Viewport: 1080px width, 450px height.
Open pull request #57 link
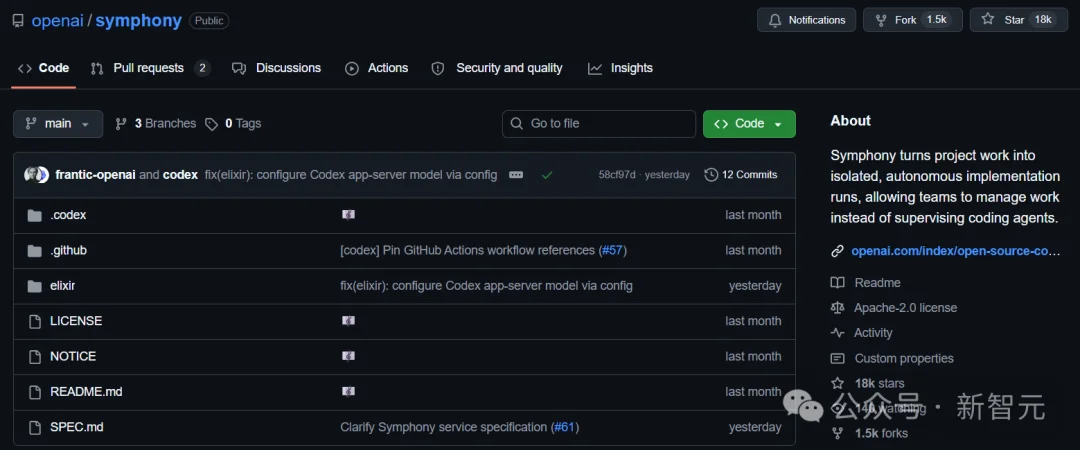612,250
